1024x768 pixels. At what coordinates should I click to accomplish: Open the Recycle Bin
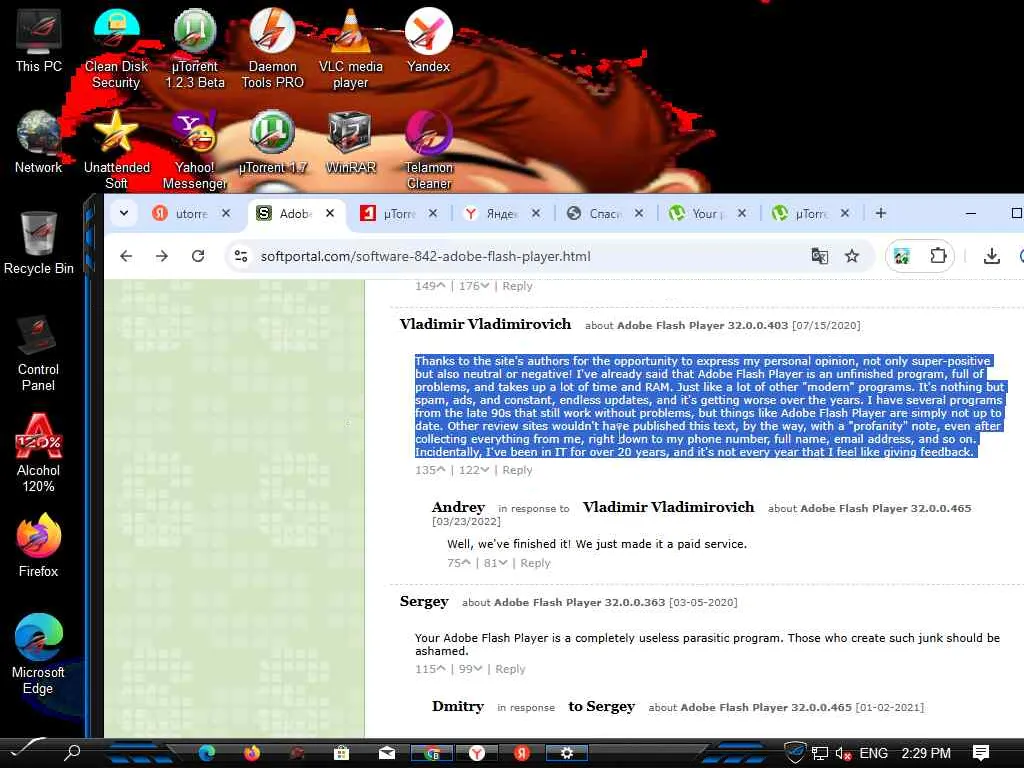point(38,243)
